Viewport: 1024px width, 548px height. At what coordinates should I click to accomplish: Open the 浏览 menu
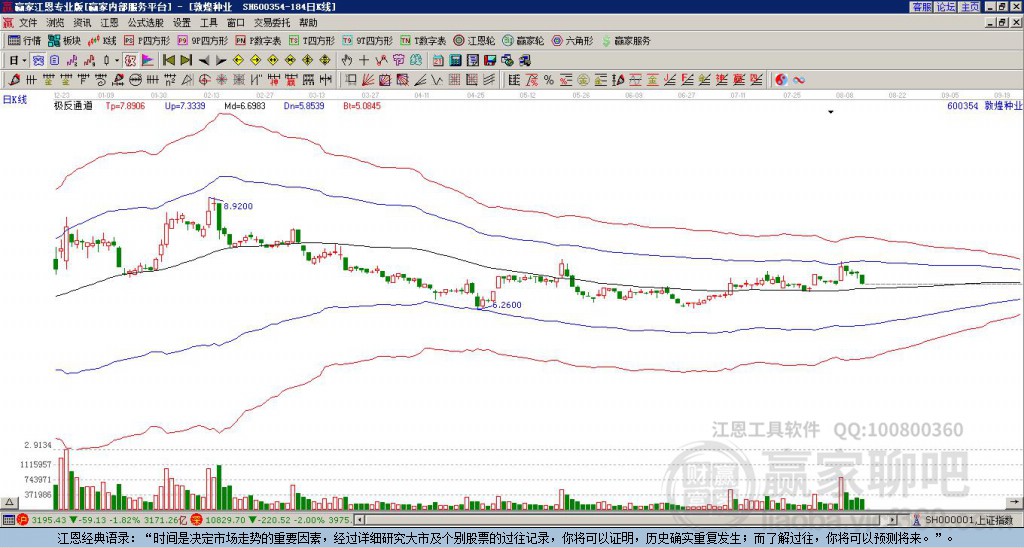pos(56,23)
